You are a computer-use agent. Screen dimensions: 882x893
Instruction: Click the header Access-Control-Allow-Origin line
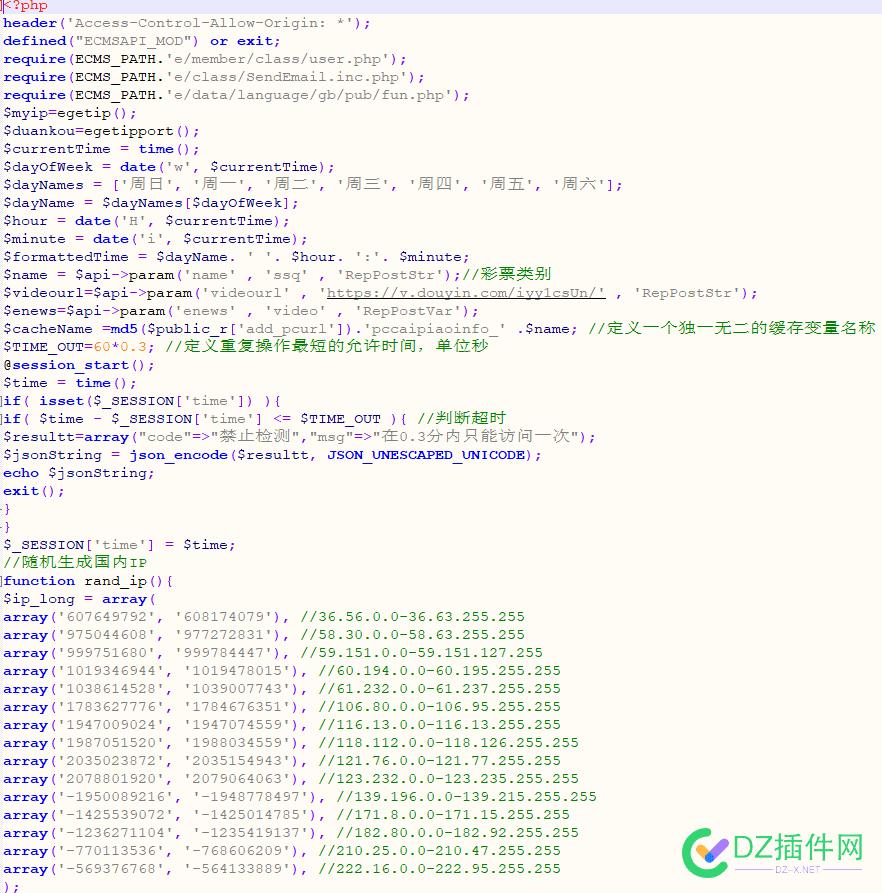187,23
